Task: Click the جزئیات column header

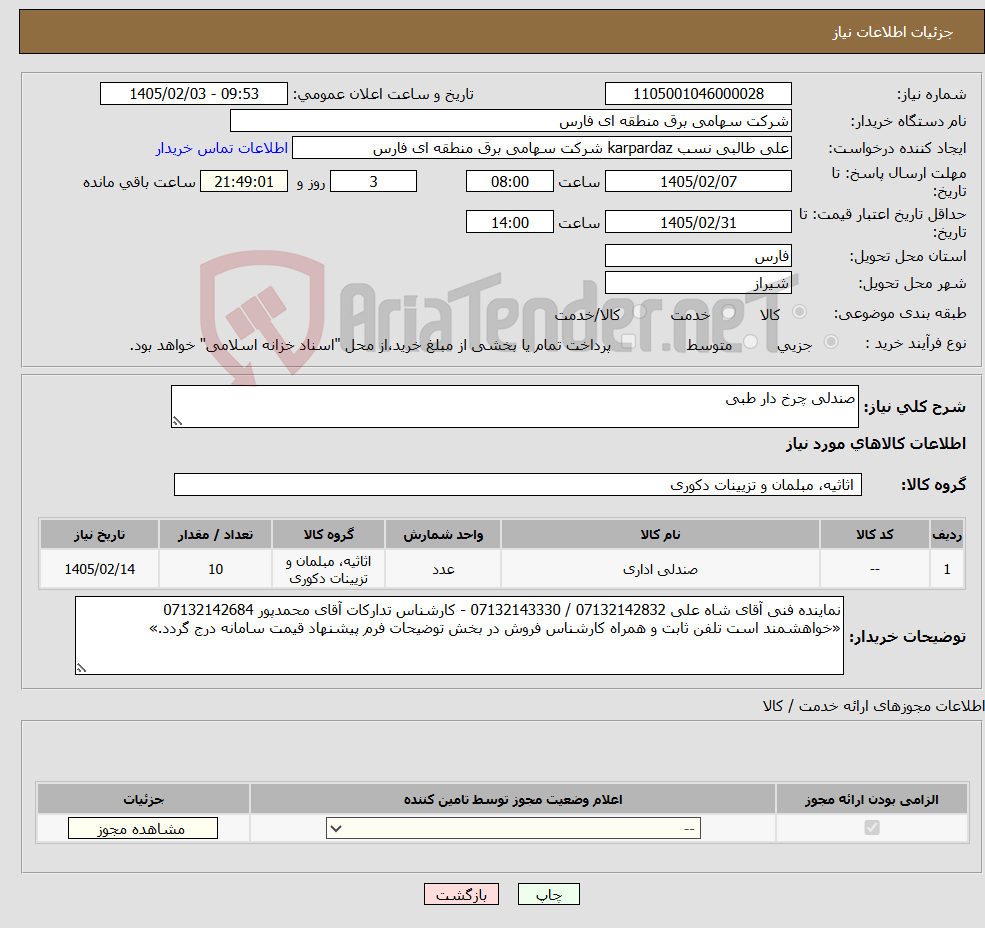Action: click(x=144, y=799)
